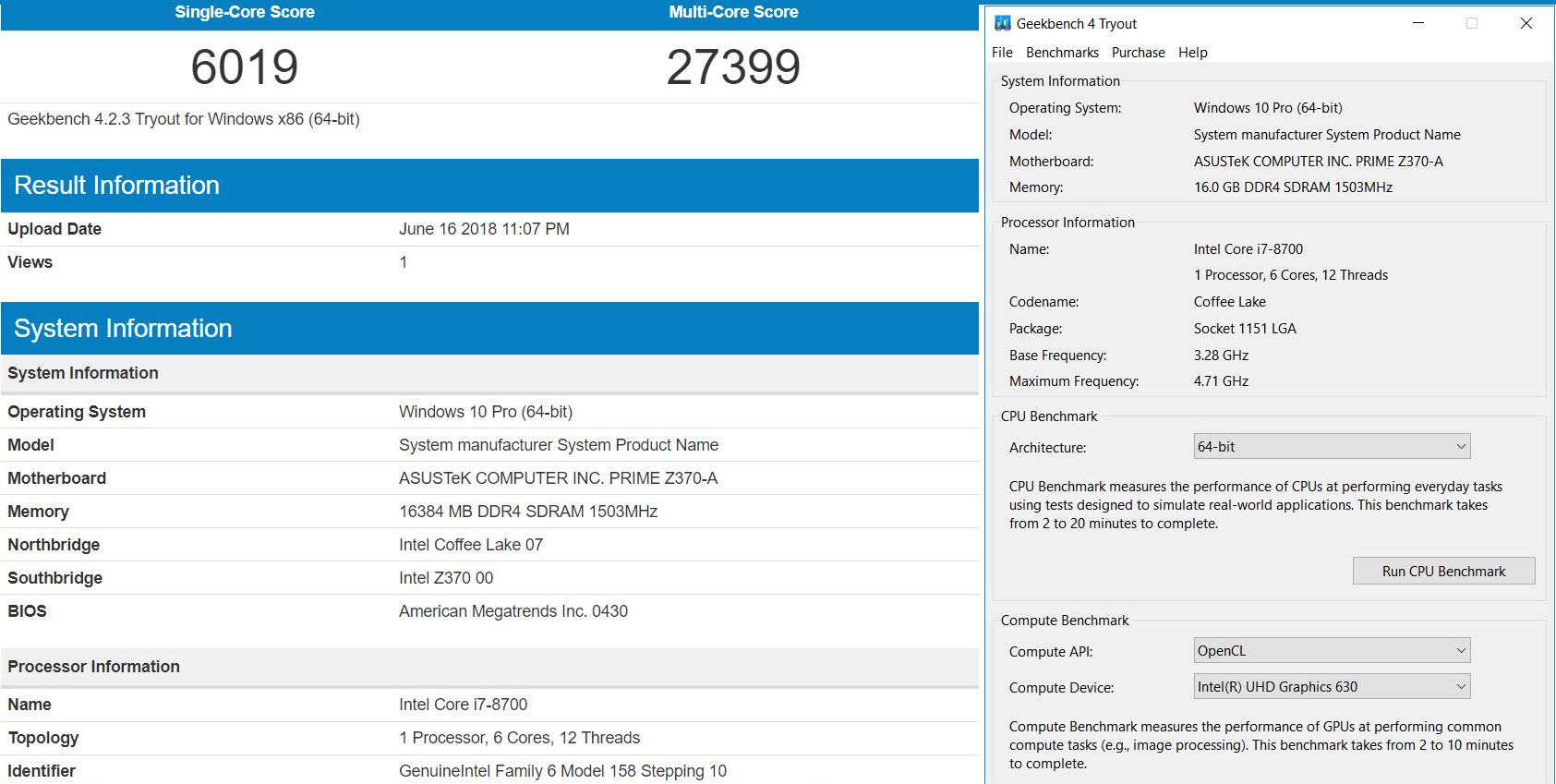This screenshot has width=1556, height=784.
Task: Expand the Architecture 64-bit dropdown
Action: coord(1332,447)
